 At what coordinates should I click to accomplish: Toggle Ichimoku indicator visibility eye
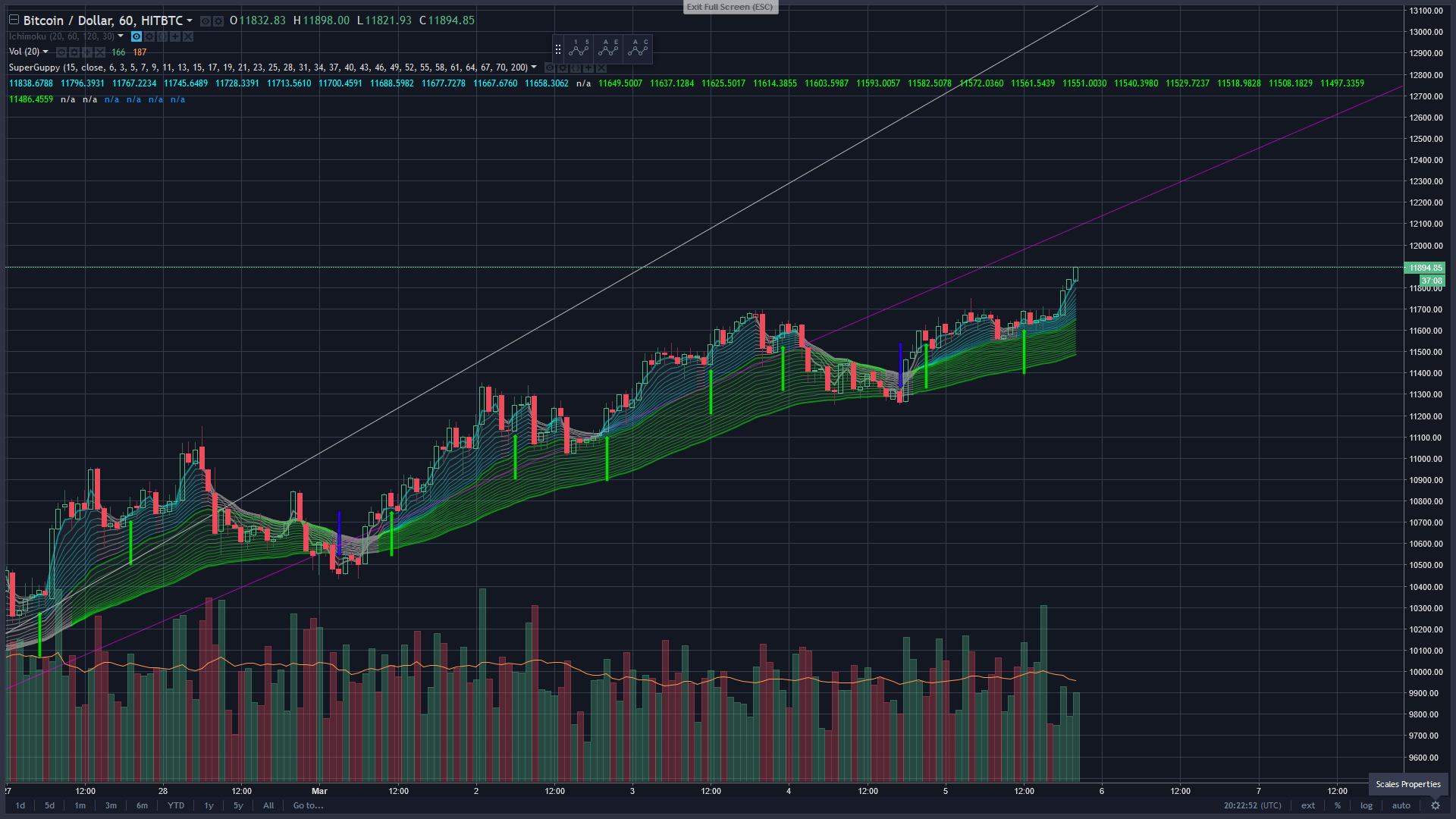(136, 36)
